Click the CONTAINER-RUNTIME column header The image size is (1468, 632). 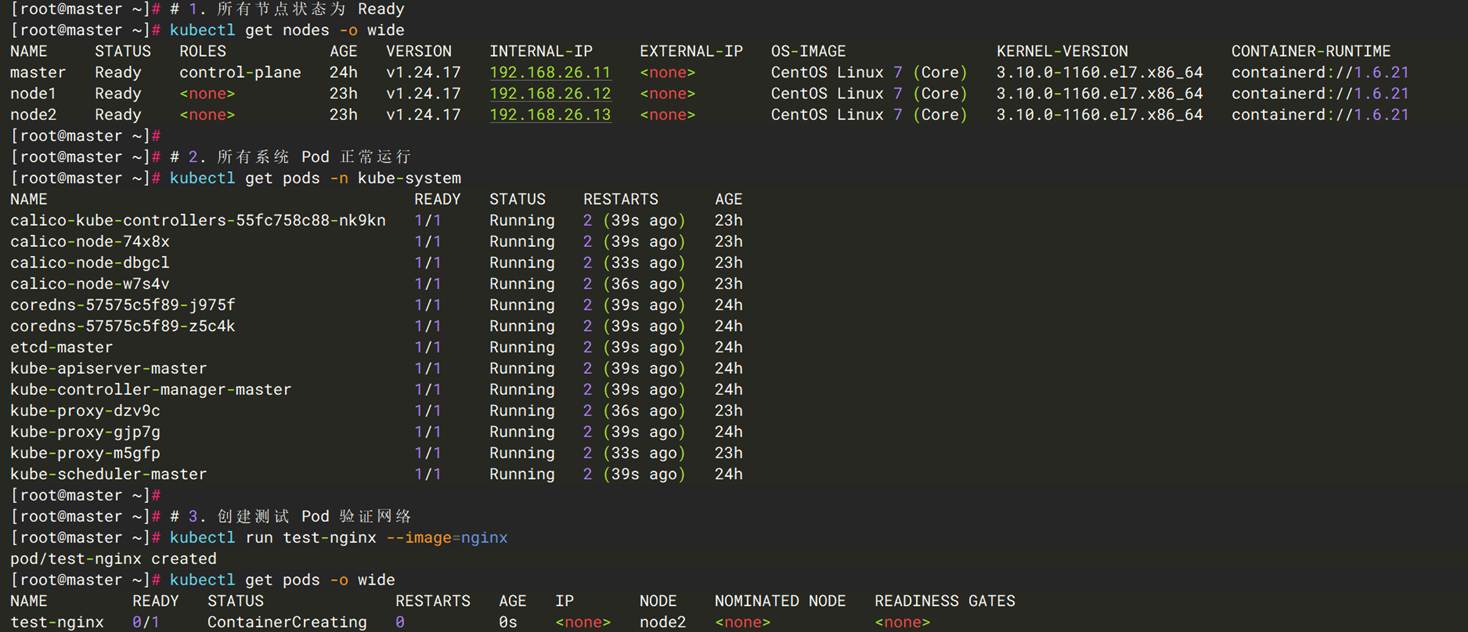click(x=1311, y=51)
